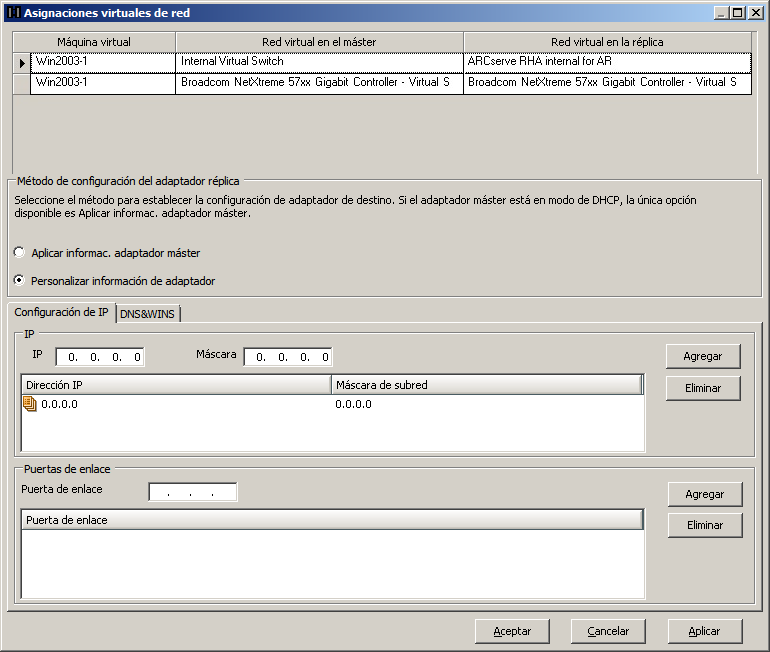Open the Configuración de IP tab
This screenshot has width=770, height=652.
61,313
